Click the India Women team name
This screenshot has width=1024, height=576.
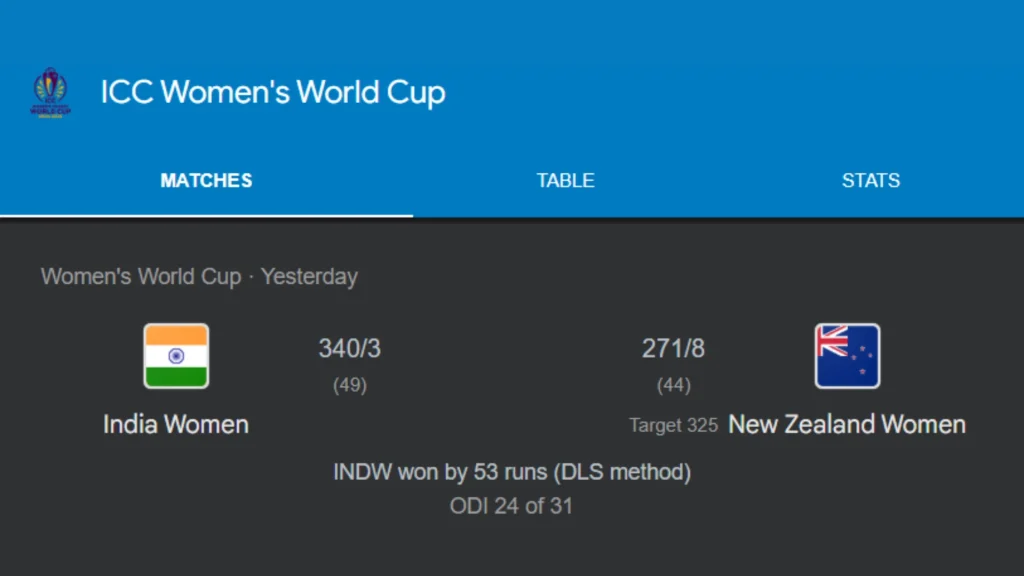[x=176, y=424]
